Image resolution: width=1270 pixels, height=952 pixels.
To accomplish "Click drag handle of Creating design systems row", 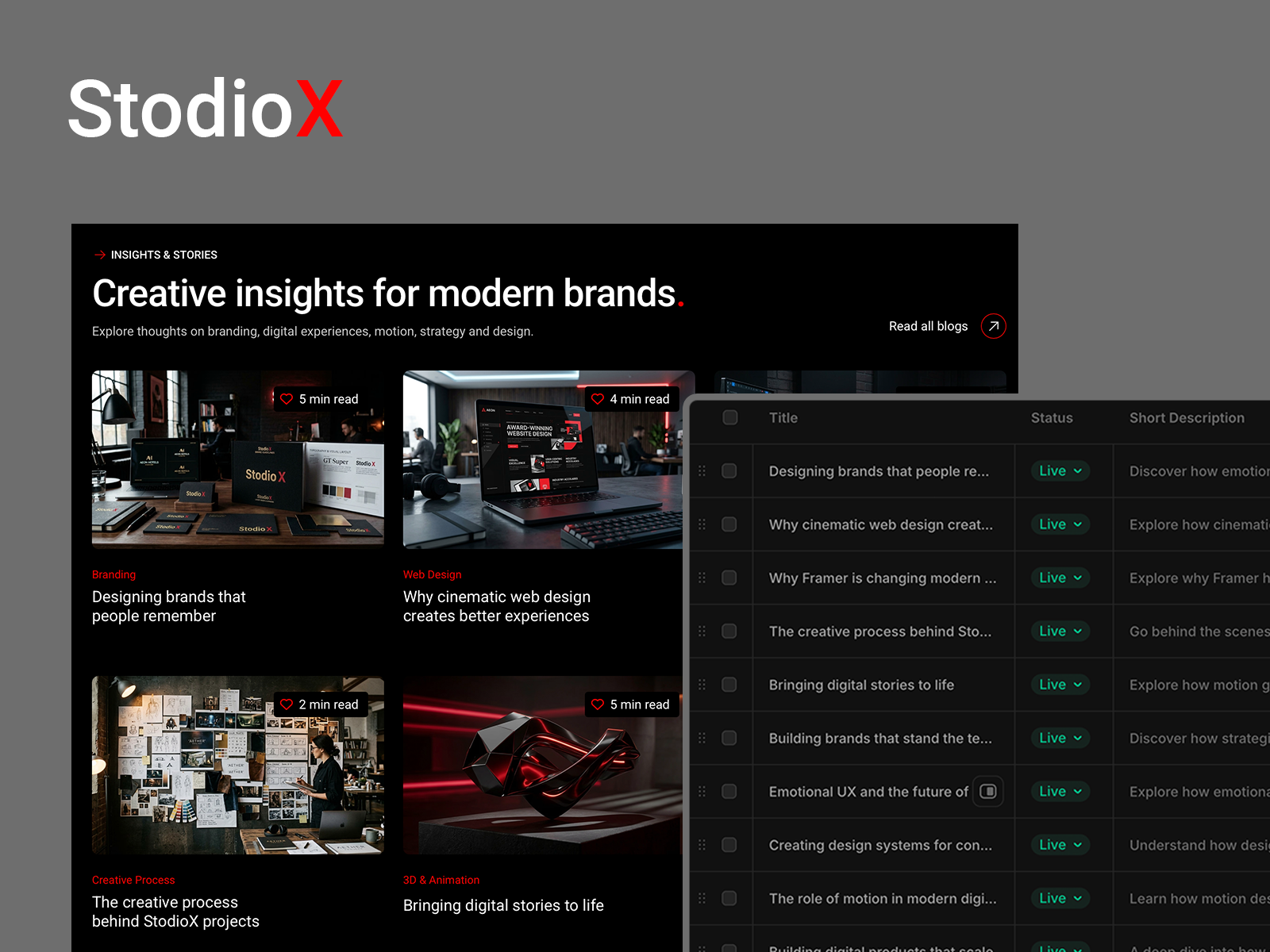I will tap(702, 845).
